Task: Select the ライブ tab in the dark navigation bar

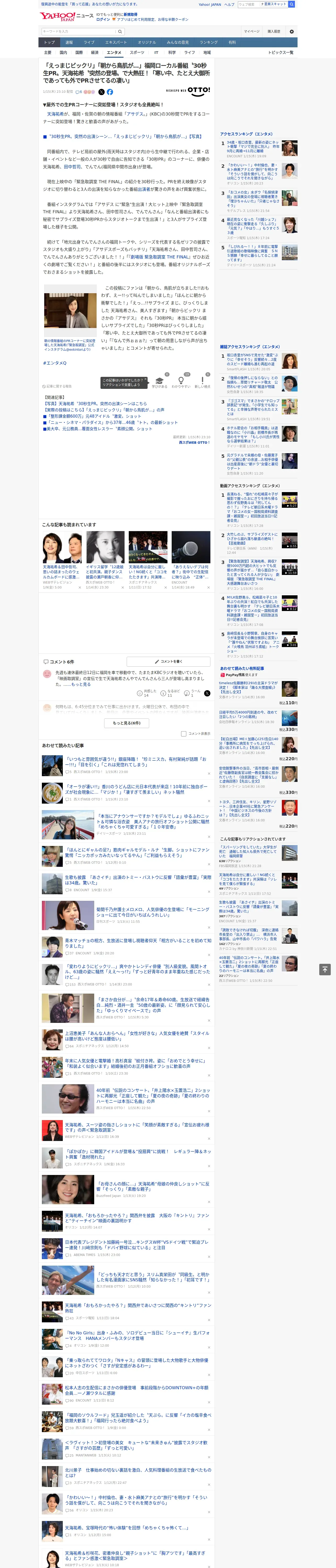Action: [x=89, y=43]
